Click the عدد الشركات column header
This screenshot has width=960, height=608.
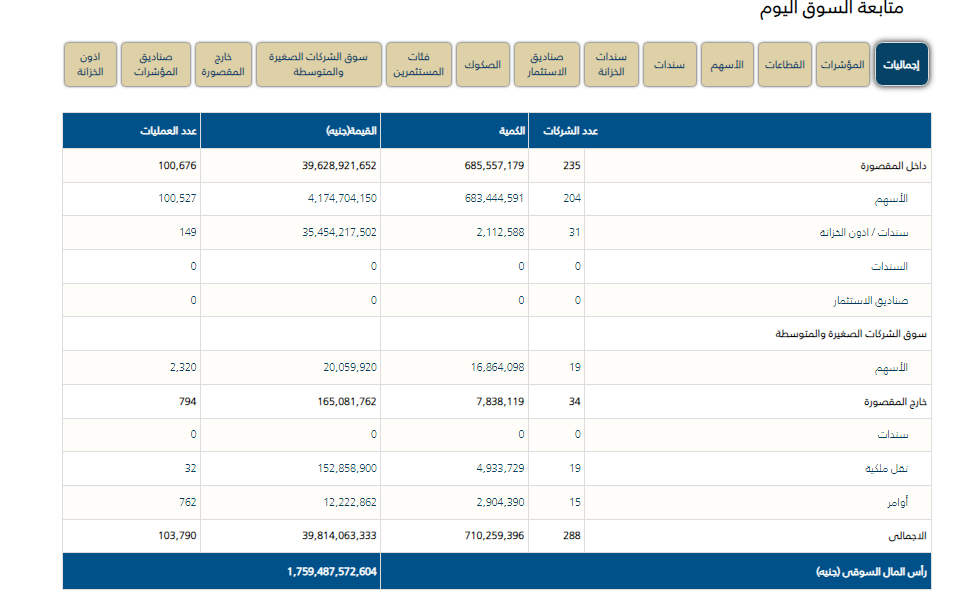(x=571, y=131)
